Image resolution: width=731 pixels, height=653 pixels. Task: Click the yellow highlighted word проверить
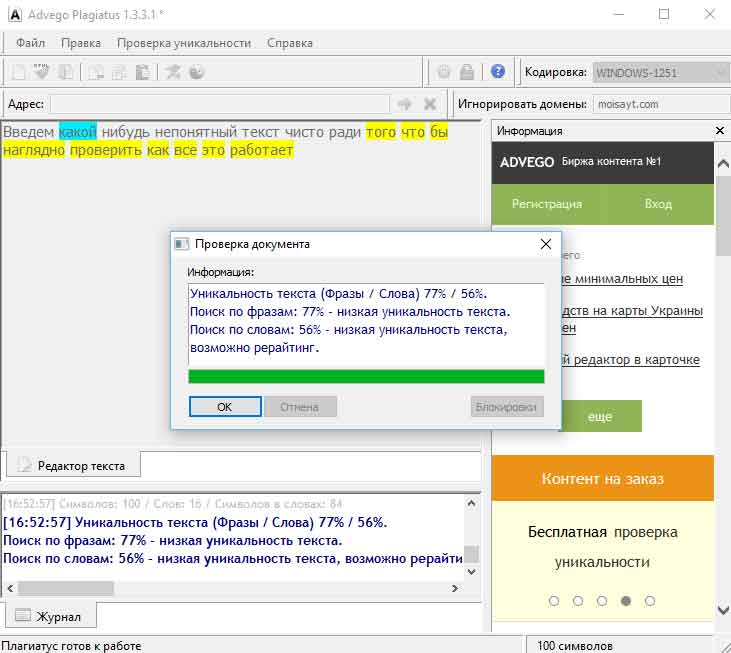tap(106, 150)
